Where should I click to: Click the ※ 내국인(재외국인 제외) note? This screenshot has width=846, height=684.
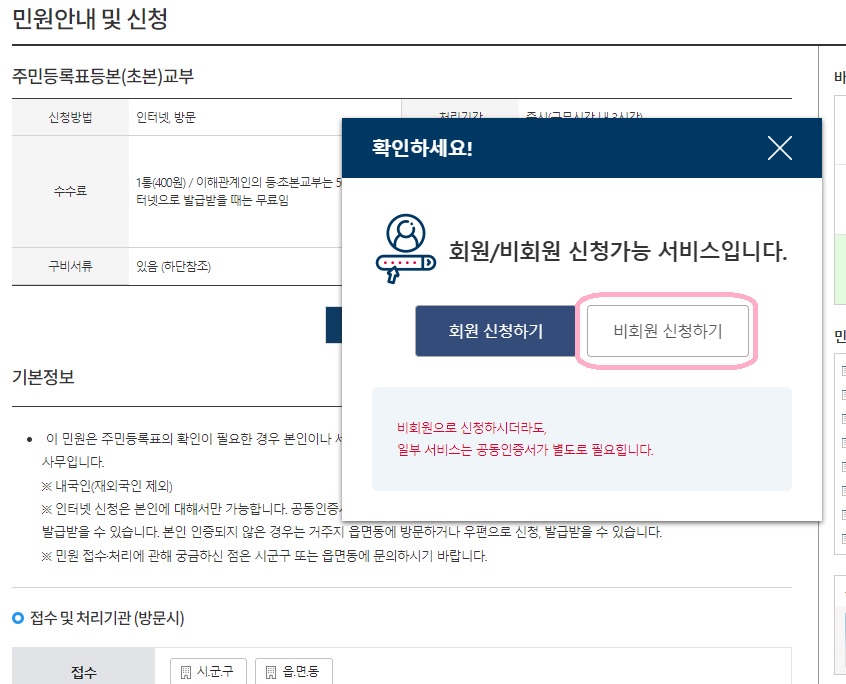[x=107, y=485]
